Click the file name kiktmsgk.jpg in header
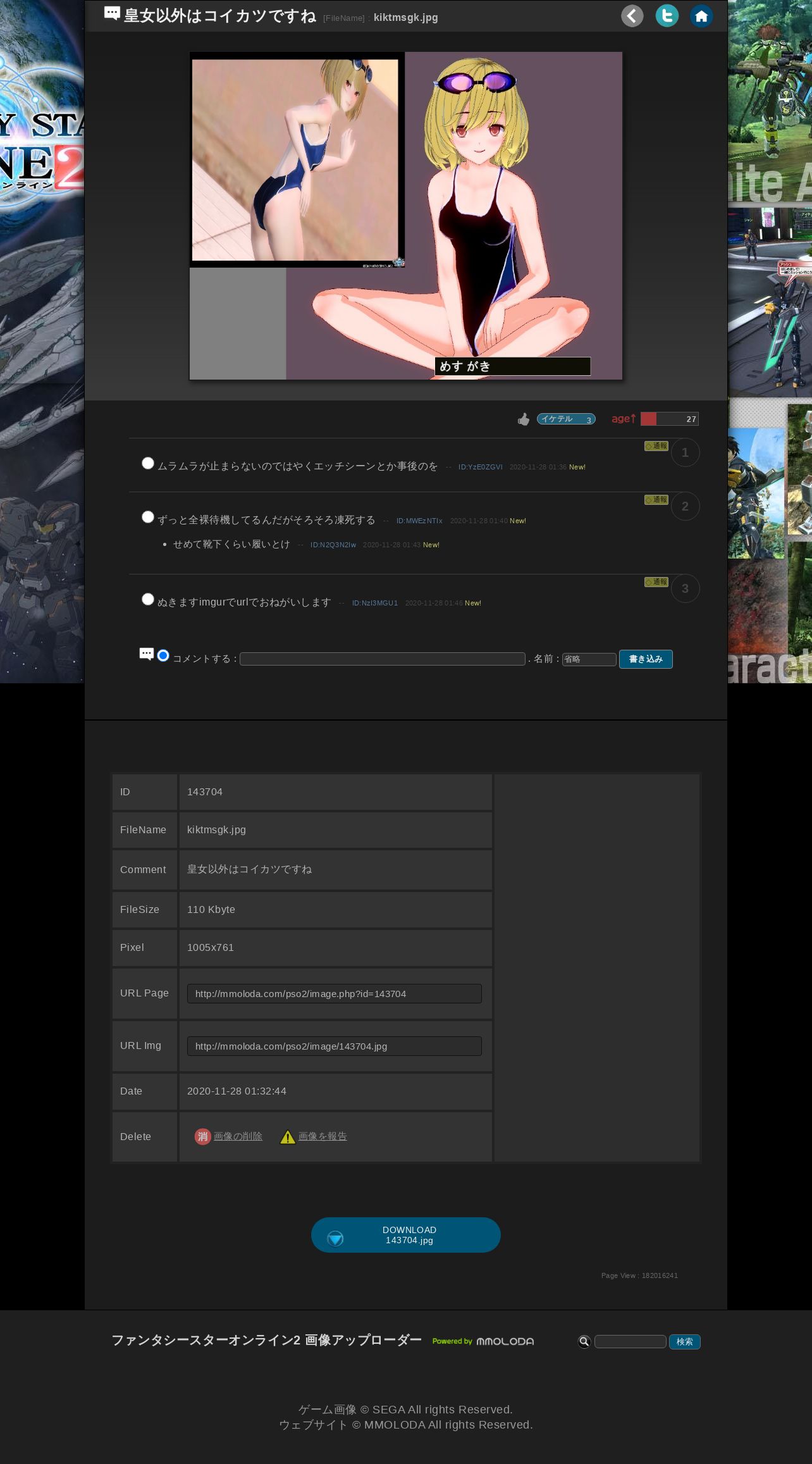812x1464 pixels. pyautogui.click(x=406, y=17)
